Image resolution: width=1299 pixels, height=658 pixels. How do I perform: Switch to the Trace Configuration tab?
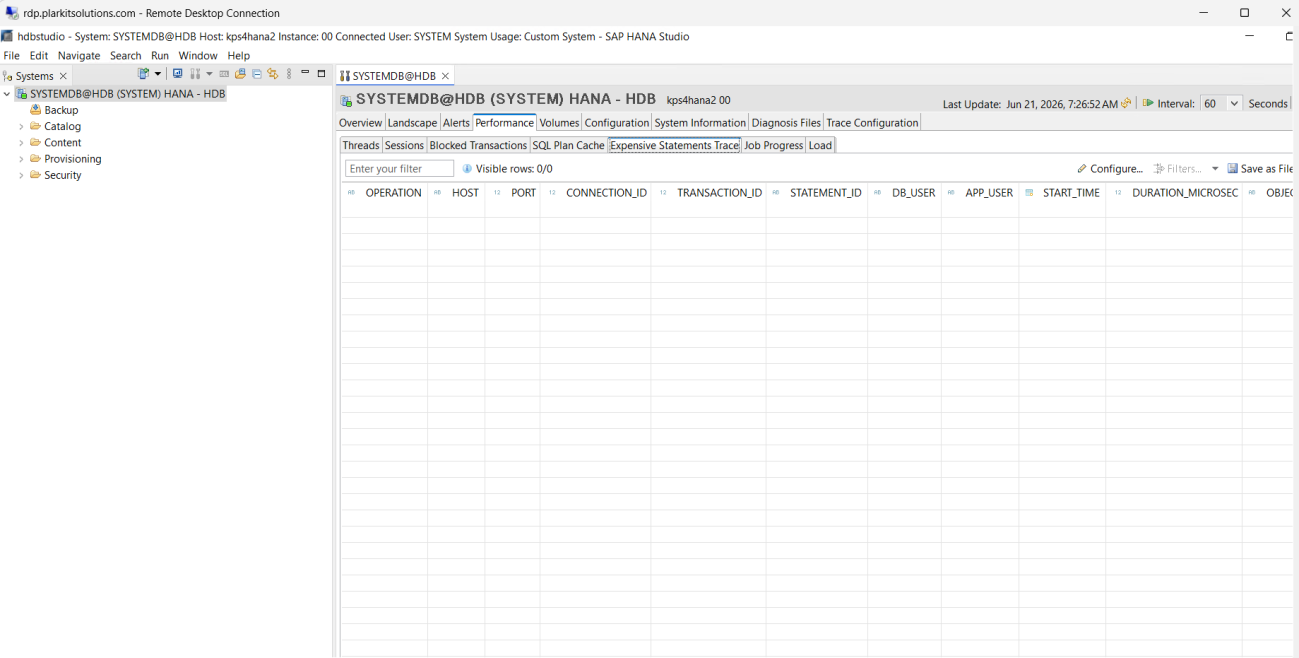pyautogui.click(x=872, y=123)
